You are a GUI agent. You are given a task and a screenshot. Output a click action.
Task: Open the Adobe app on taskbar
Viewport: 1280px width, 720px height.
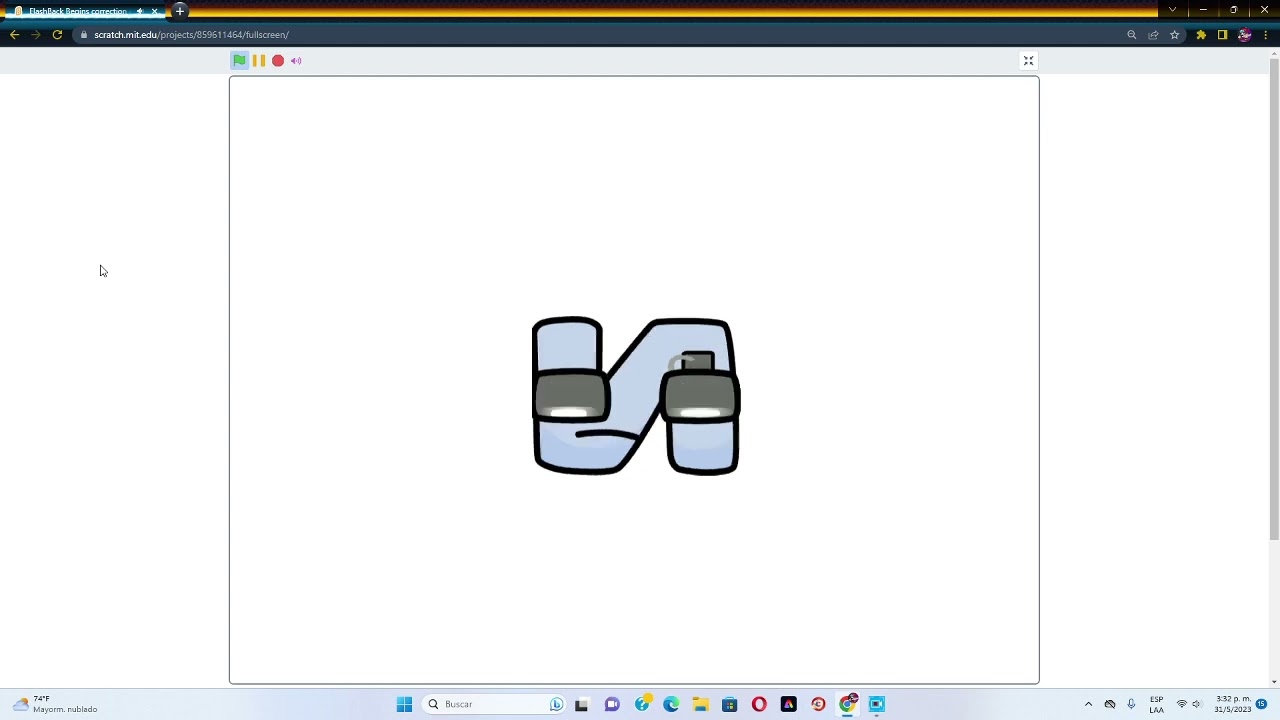pos(789,704)
